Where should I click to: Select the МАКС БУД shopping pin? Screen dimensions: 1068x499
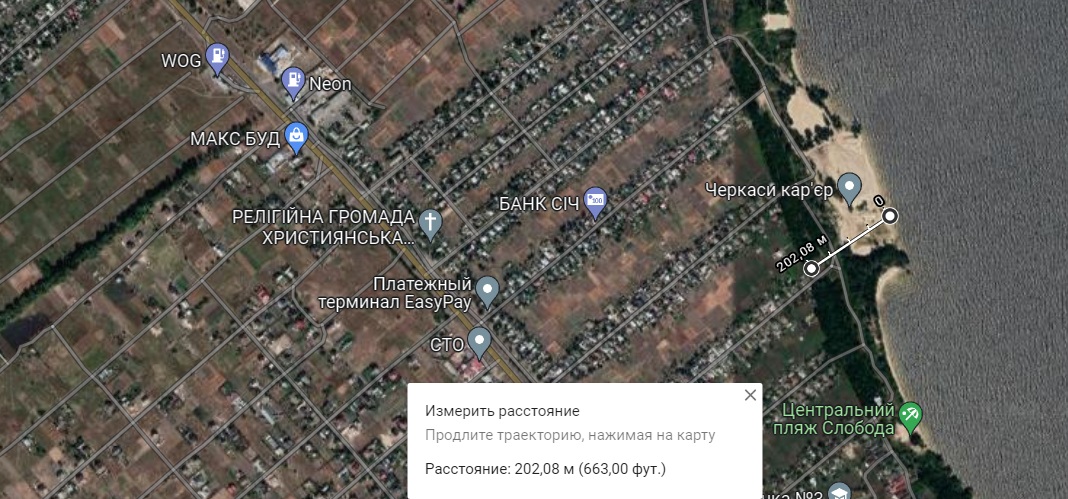[x=296, y=138]
